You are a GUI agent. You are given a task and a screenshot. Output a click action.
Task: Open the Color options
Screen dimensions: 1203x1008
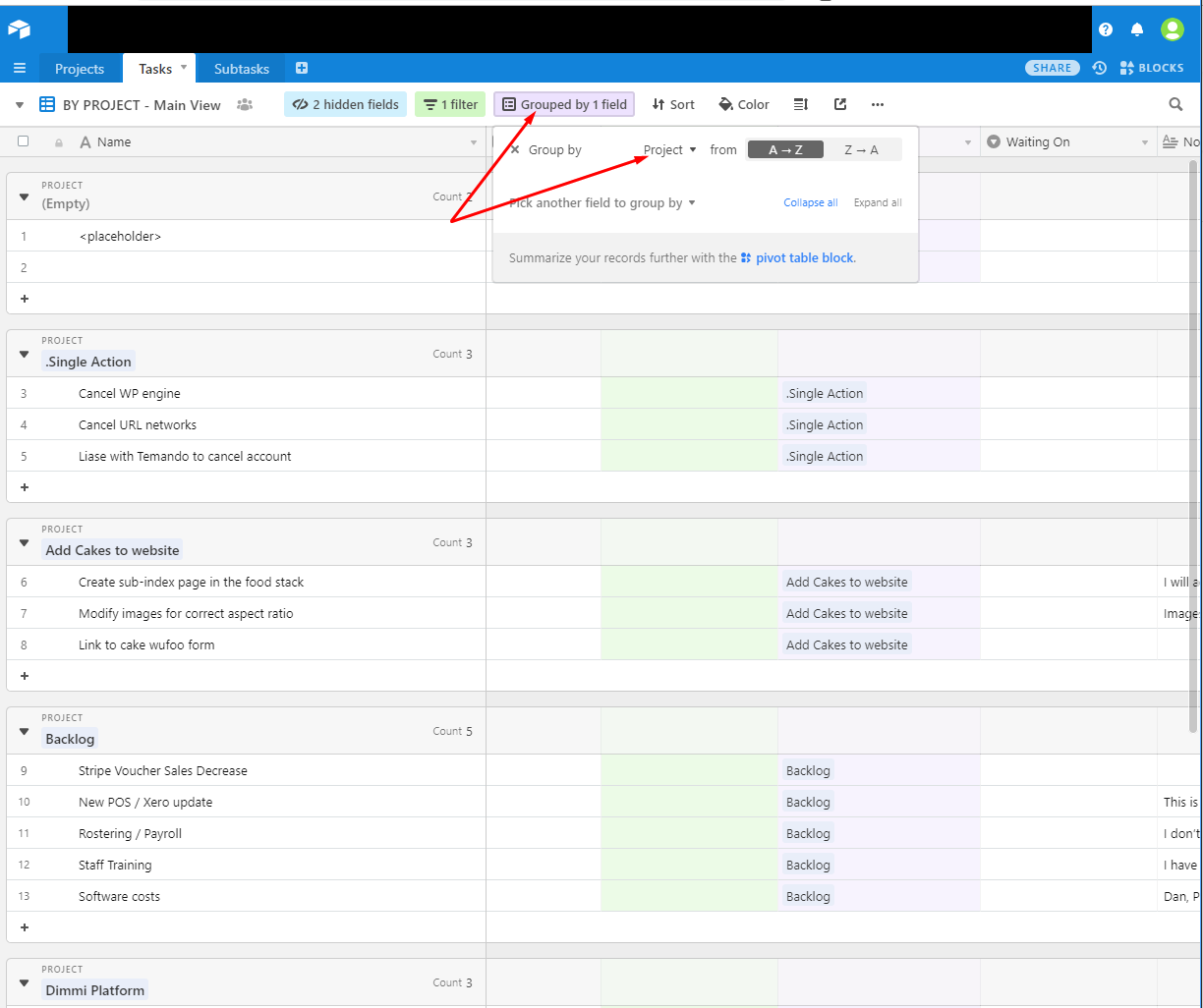[745, 104]
